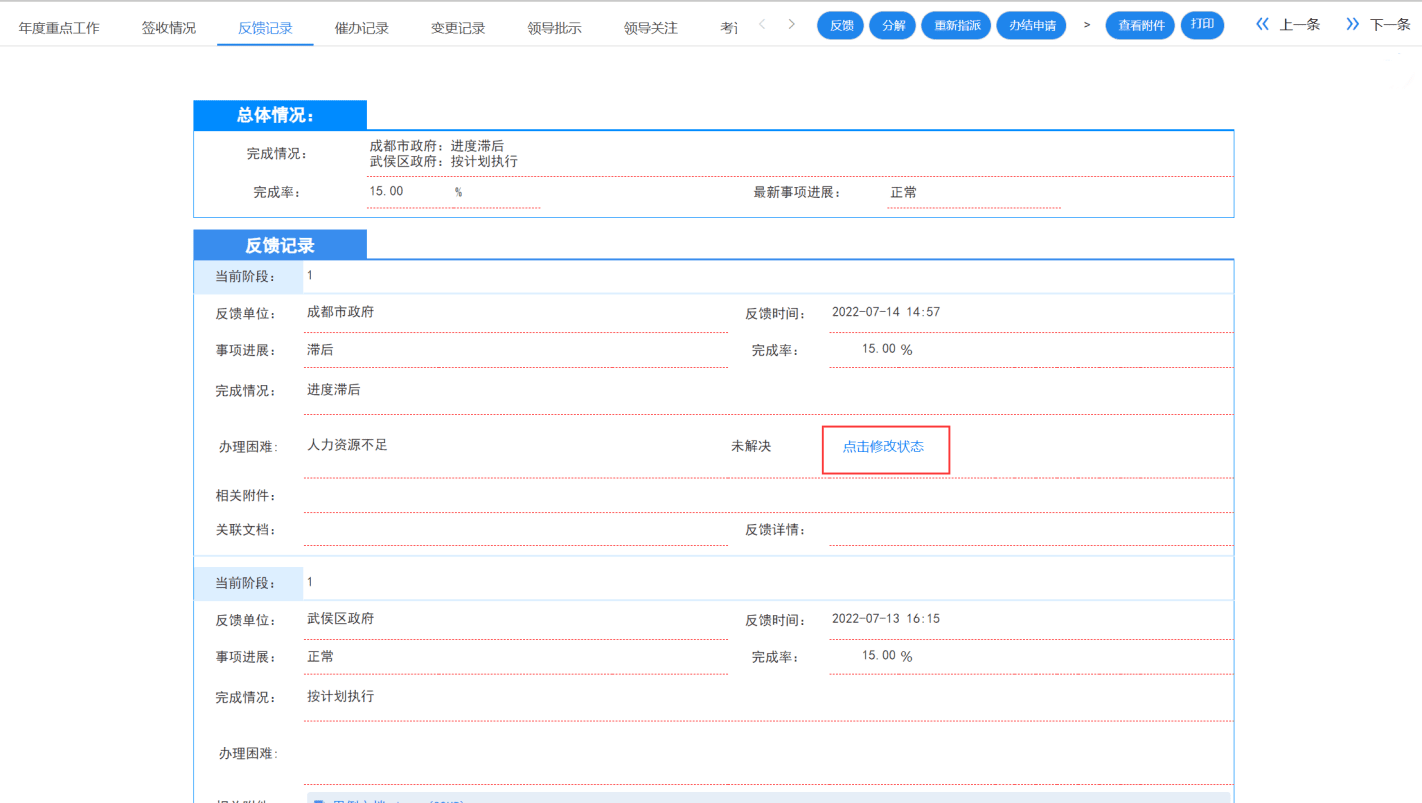Click the 成都市政府：进度滞后 summary line
Image resolution: width=1422 pixels, height=803 pixels.
[x=436, y=146]
